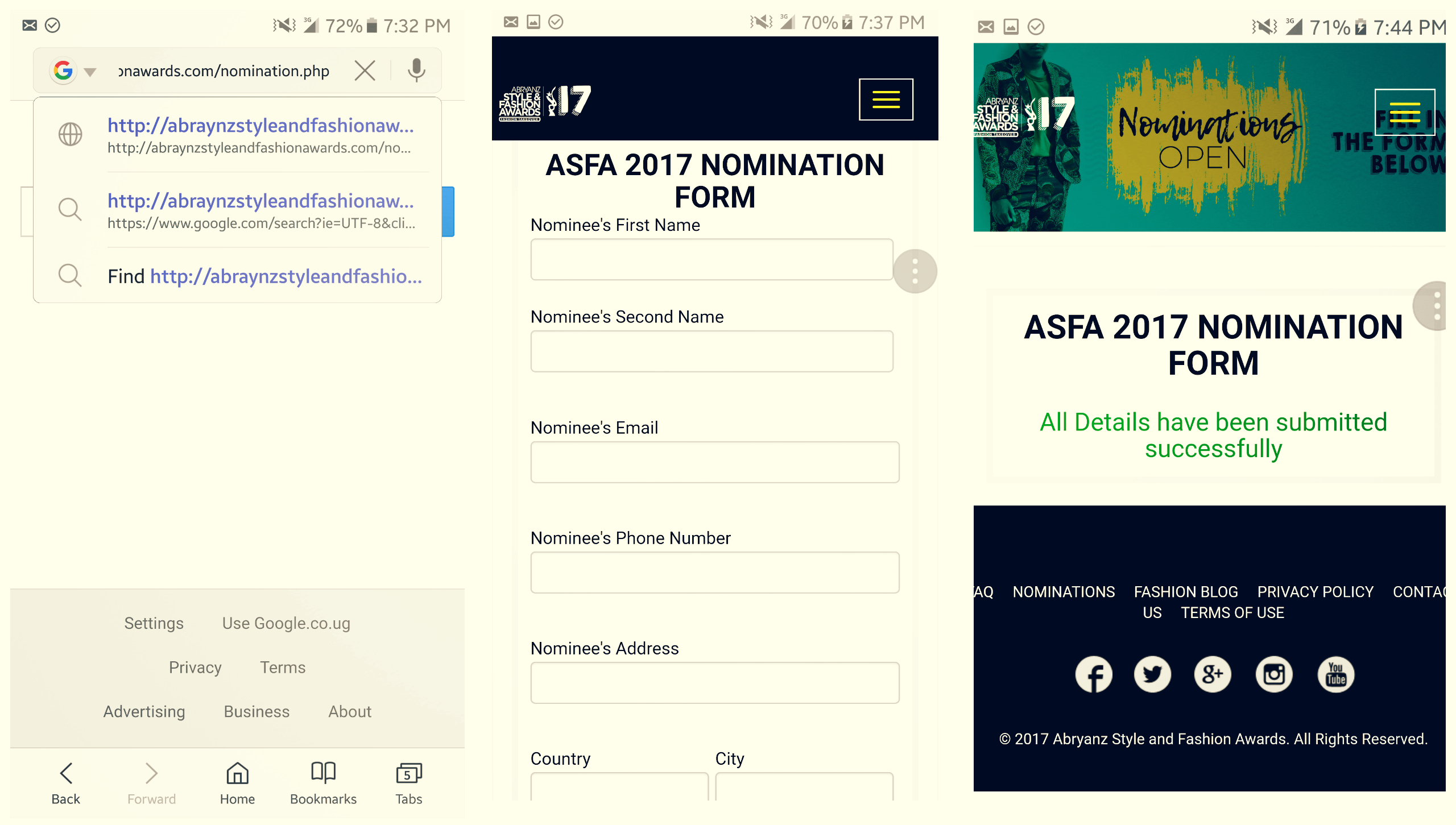1456x825 pixels.
Task: Select the City input field
Action: tap(804, 786)
